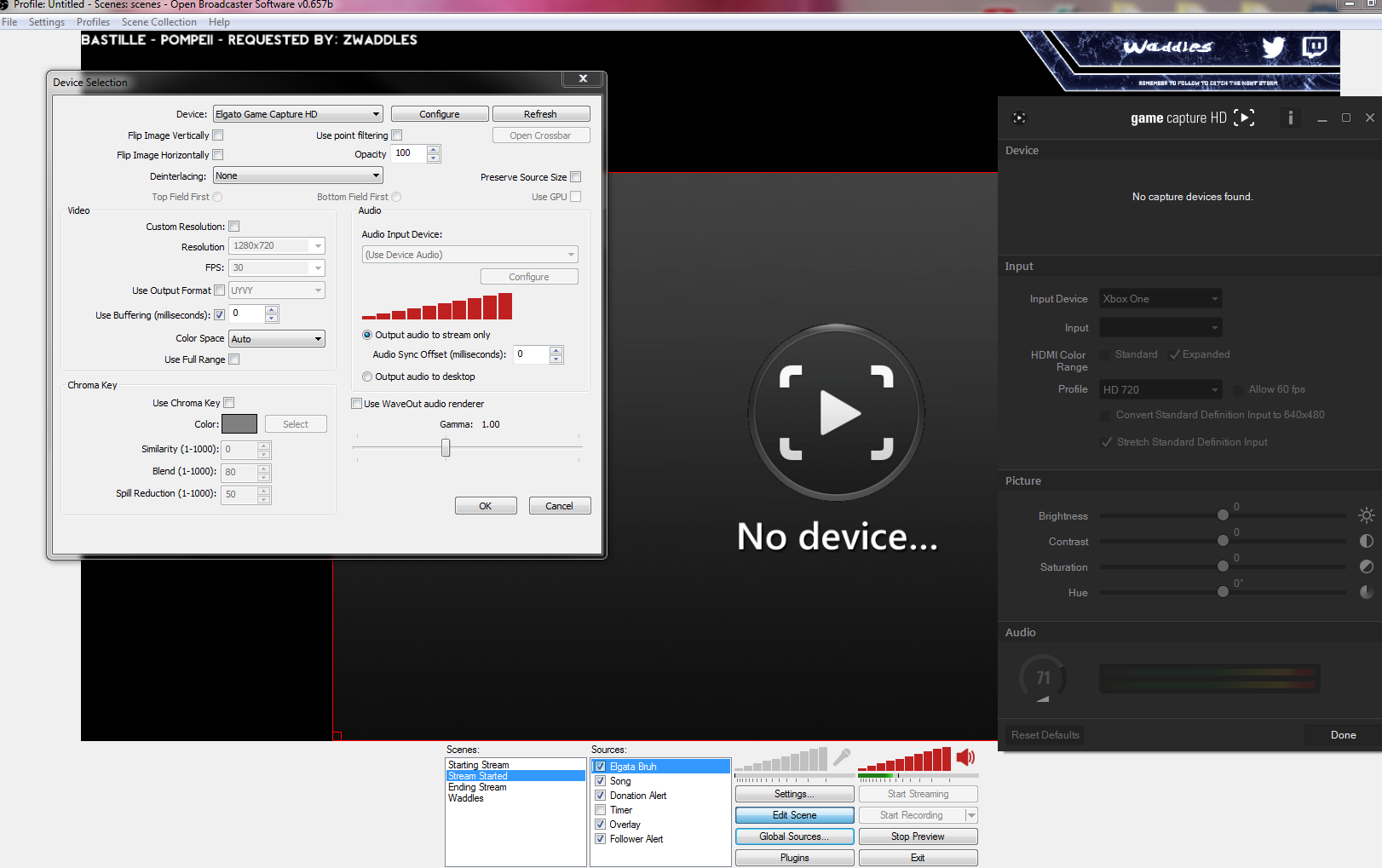Open the Settings menu
The image size is (1382, 868).
pyautogui.click(x=47, y=22)
